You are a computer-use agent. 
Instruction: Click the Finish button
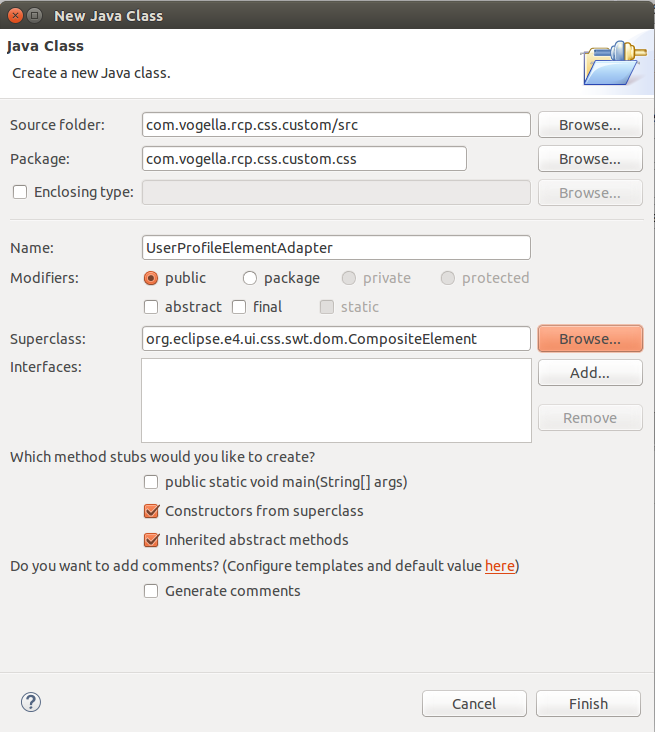(x=588, y=704)
